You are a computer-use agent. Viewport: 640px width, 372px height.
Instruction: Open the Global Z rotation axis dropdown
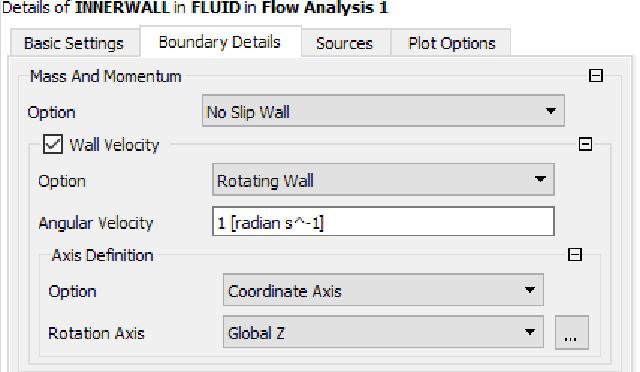383,332
